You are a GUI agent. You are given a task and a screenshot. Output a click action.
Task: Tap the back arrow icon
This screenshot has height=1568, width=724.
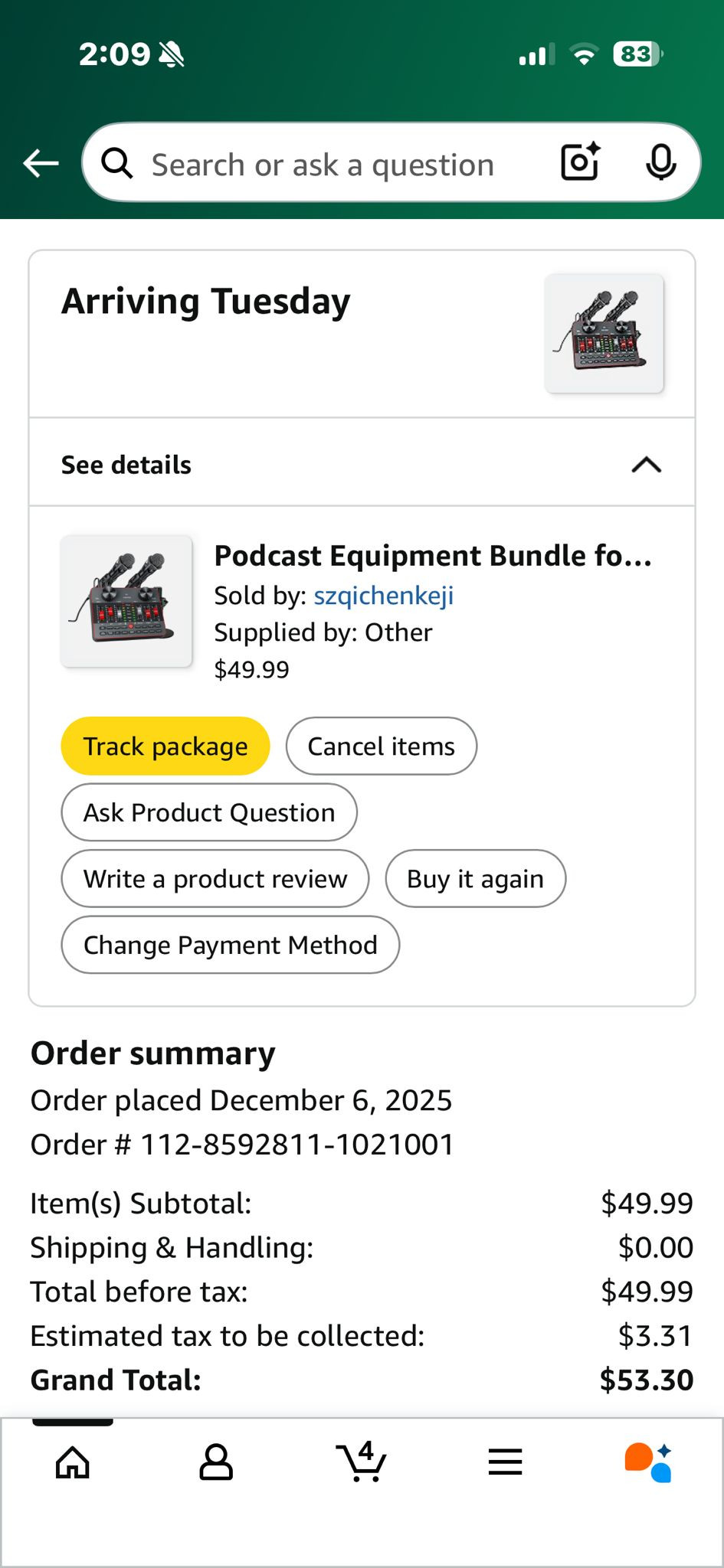point(41,163)
